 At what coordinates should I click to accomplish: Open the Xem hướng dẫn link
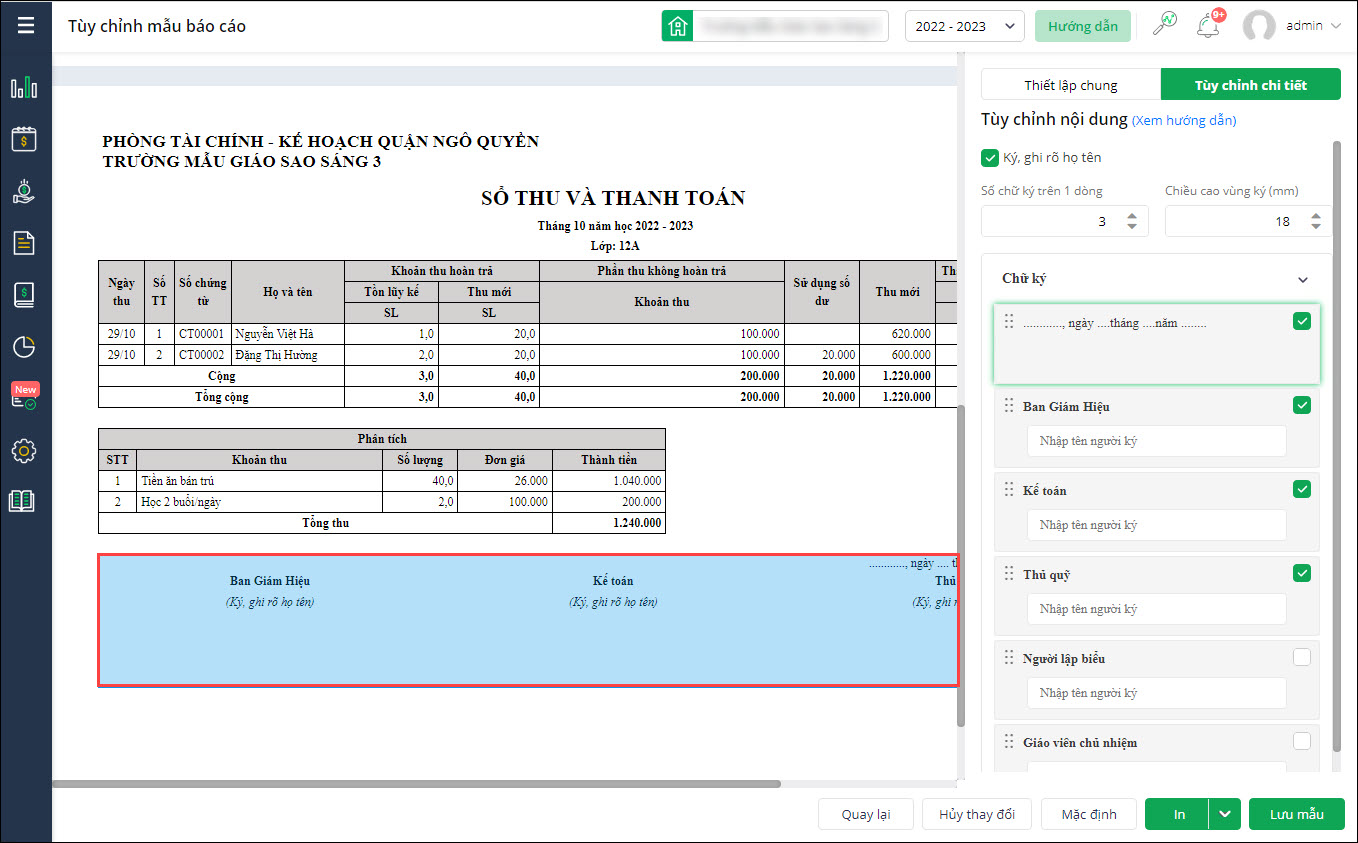pyautogui.click(x=1184, y=121)
